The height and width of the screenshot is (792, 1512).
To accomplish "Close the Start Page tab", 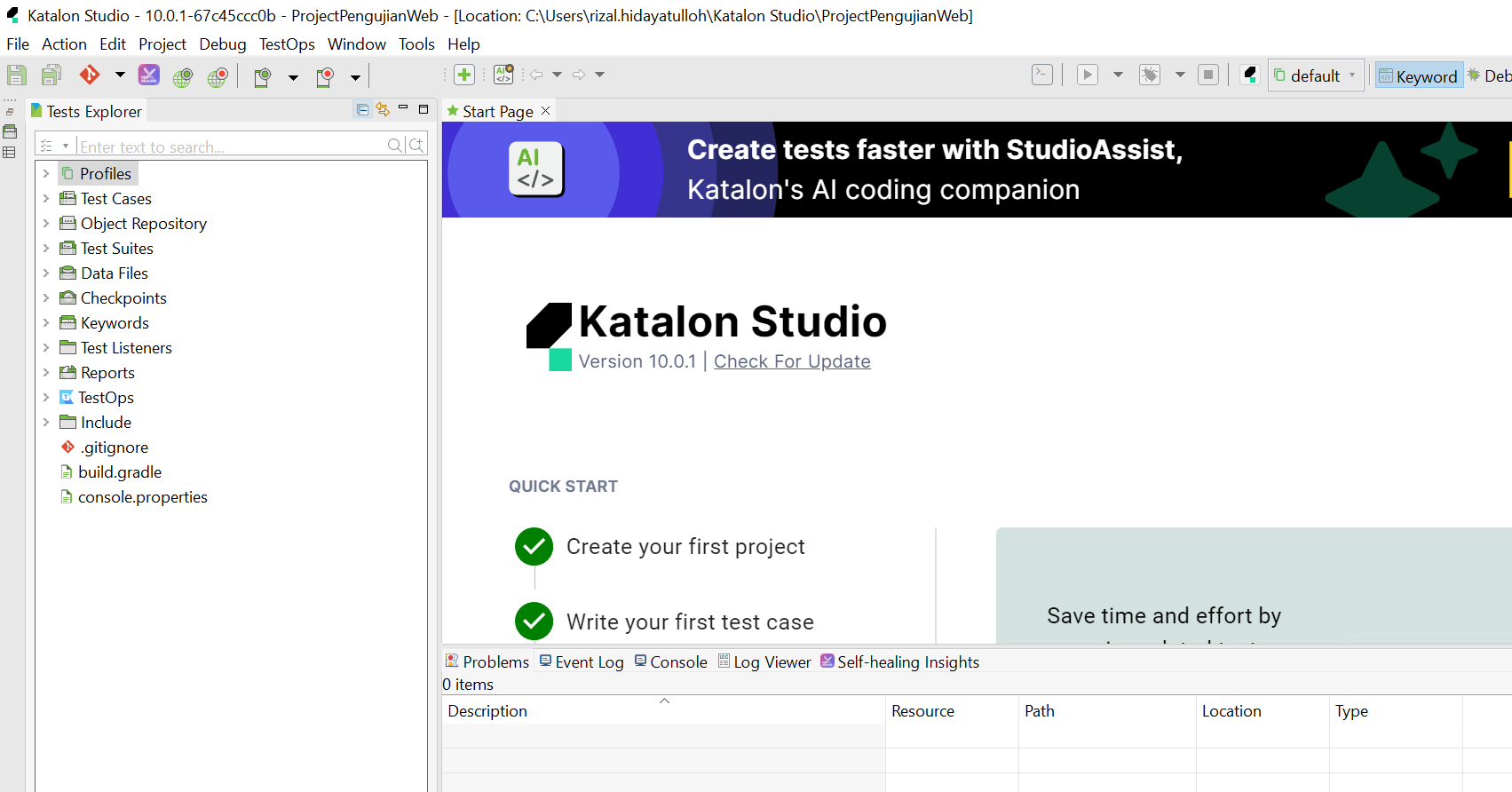I will click(546, 110).
